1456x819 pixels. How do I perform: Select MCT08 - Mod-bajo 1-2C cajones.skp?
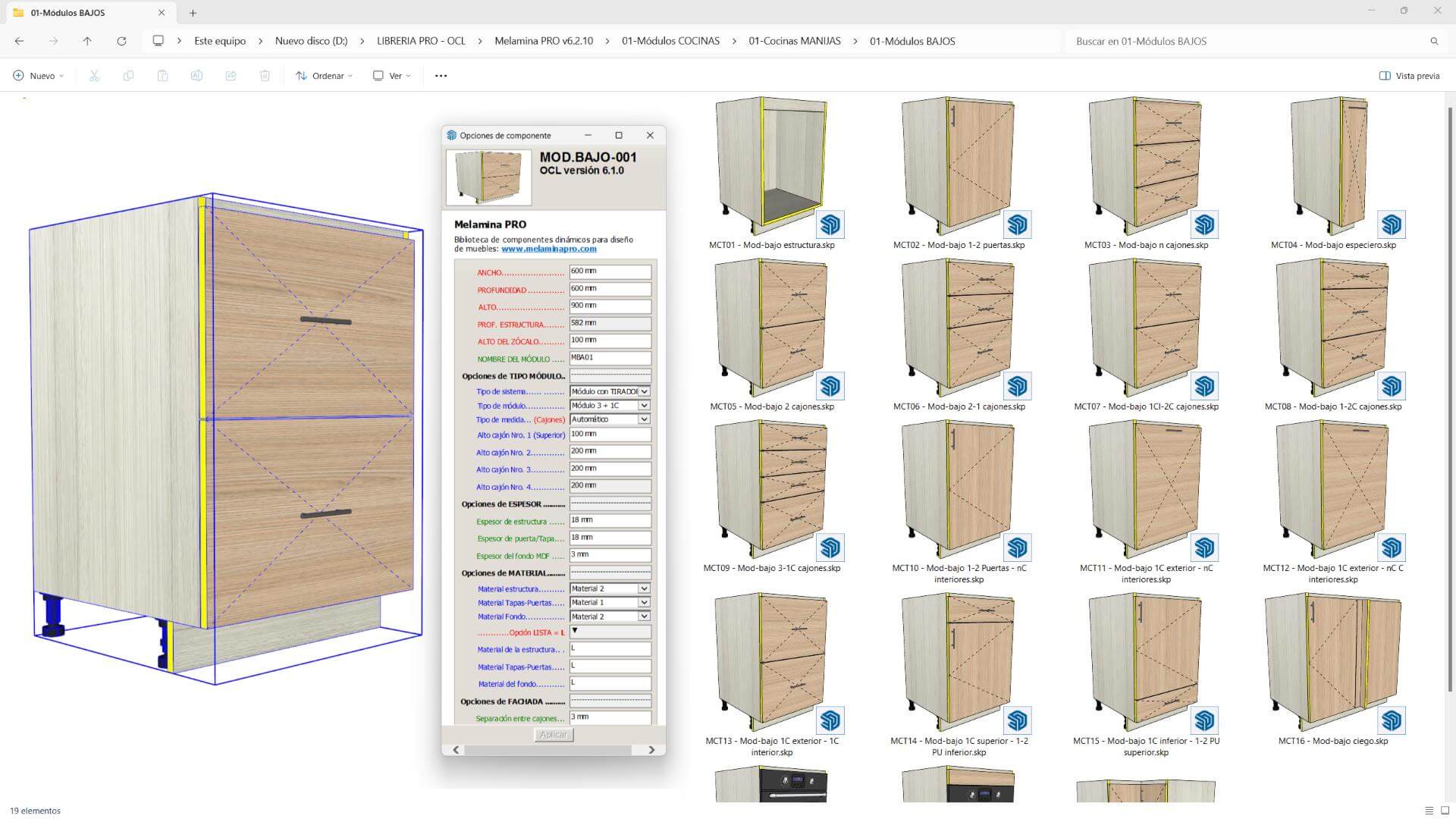pos(1333,334)
